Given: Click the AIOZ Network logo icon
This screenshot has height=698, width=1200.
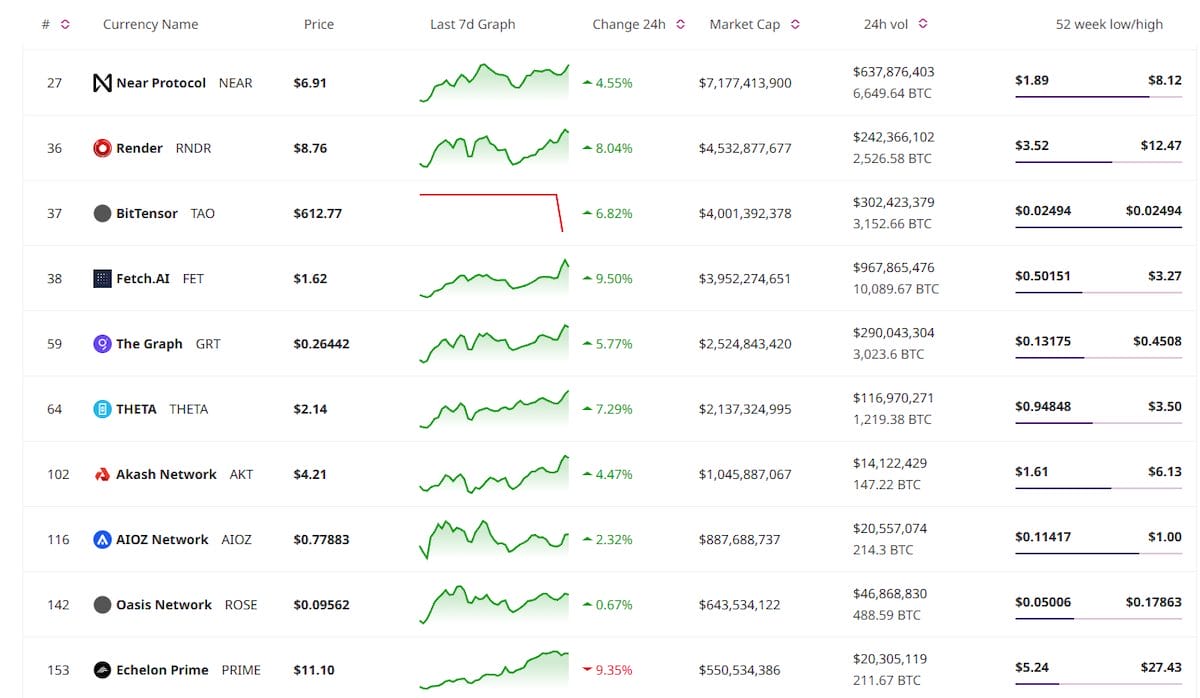Looking at the screenshot, I should [x=102, y=540].
